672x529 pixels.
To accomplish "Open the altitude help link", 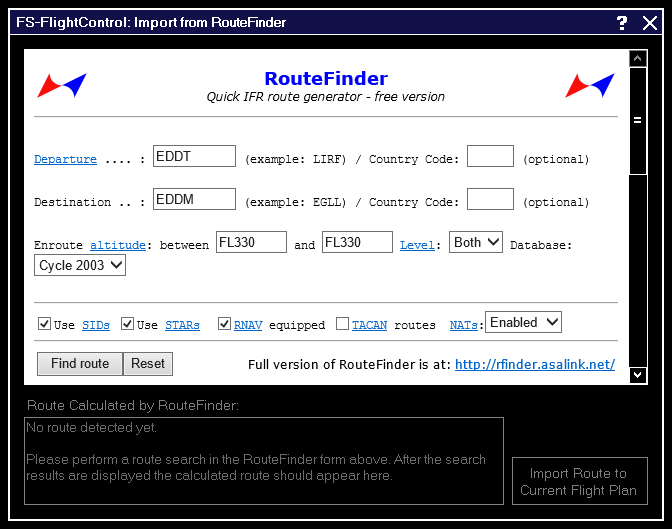I will click(118, 245).
